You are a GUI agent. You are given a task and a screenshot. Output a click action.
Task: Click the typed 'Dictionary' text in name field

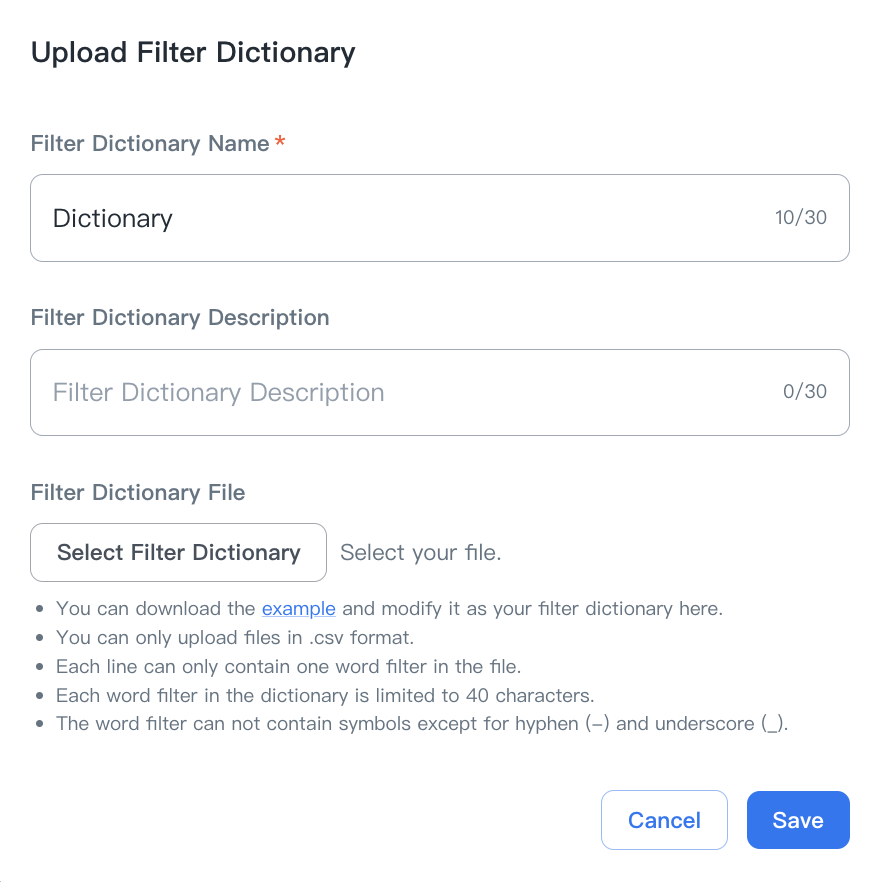click(x=112, y=219)
